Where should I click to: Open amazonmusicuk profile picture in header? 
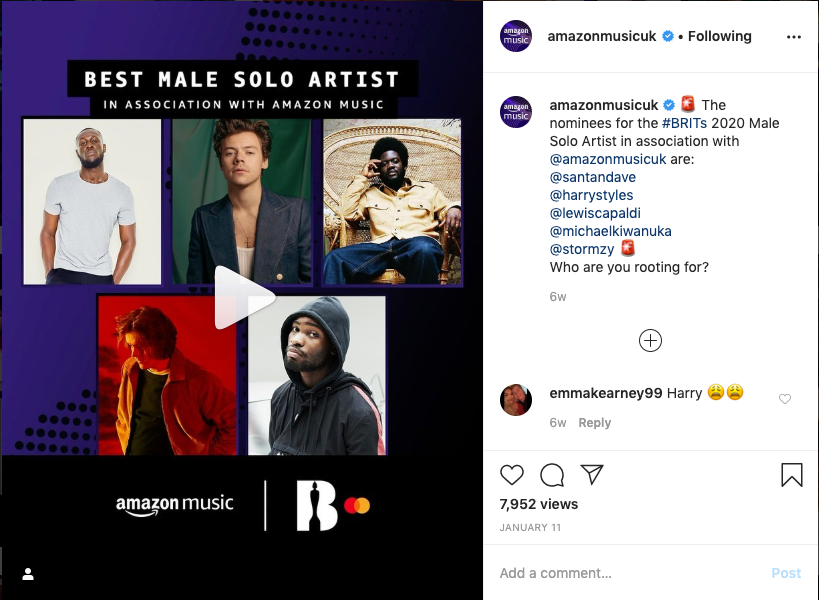coord(516,36)
